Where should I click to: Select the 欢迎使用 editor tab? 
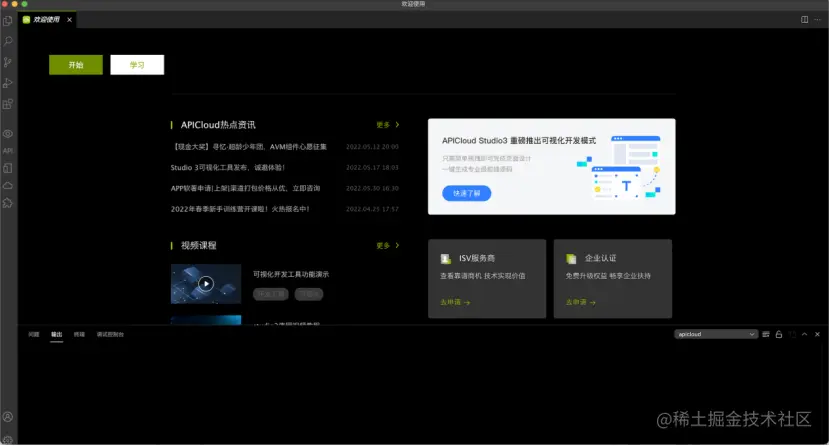[47, 20]
